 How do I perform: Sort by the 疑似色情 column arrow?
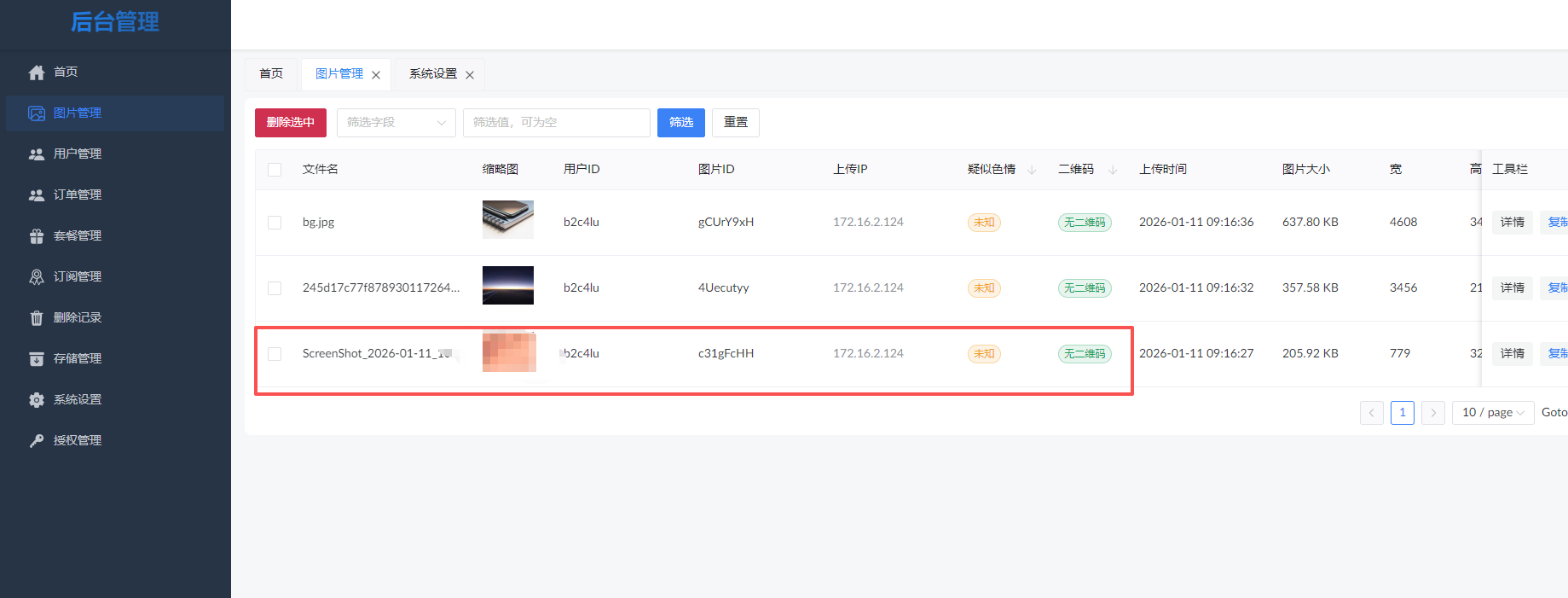(x=1032, y=170)
